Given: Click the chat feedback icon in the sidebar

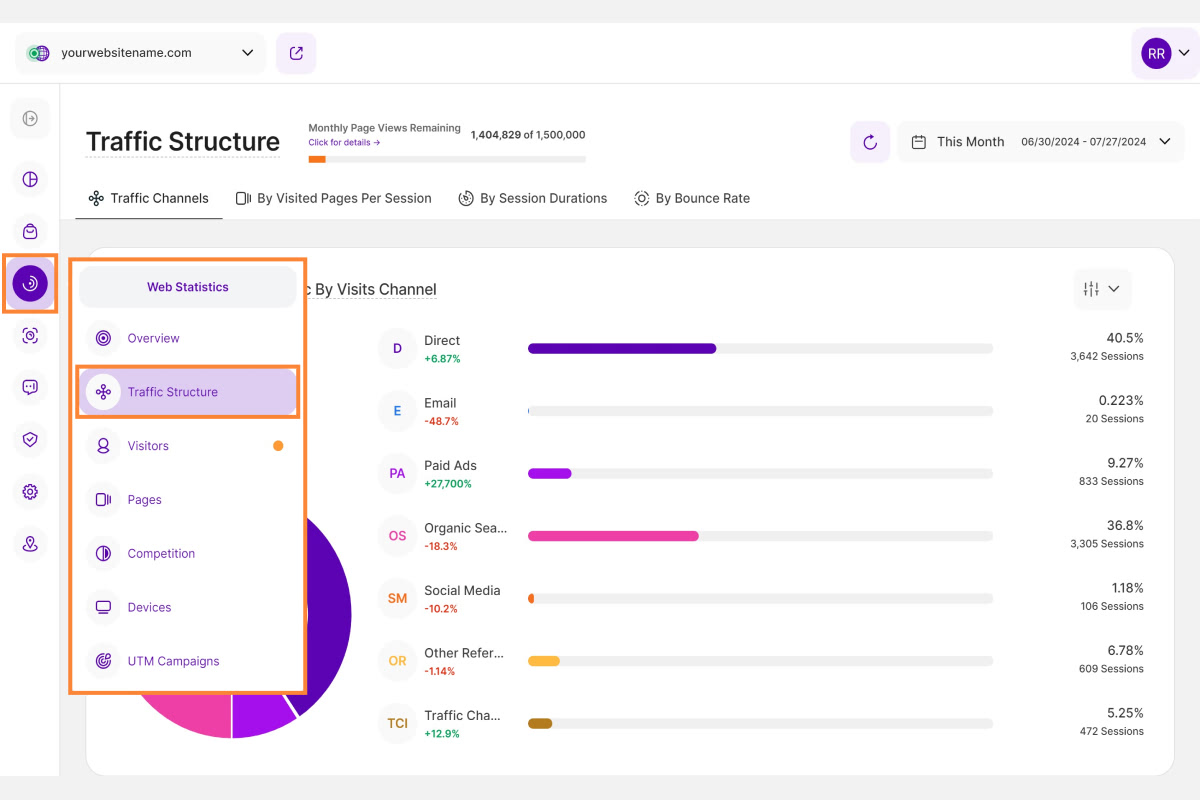Looking at the screenshot, I should 30,388.
